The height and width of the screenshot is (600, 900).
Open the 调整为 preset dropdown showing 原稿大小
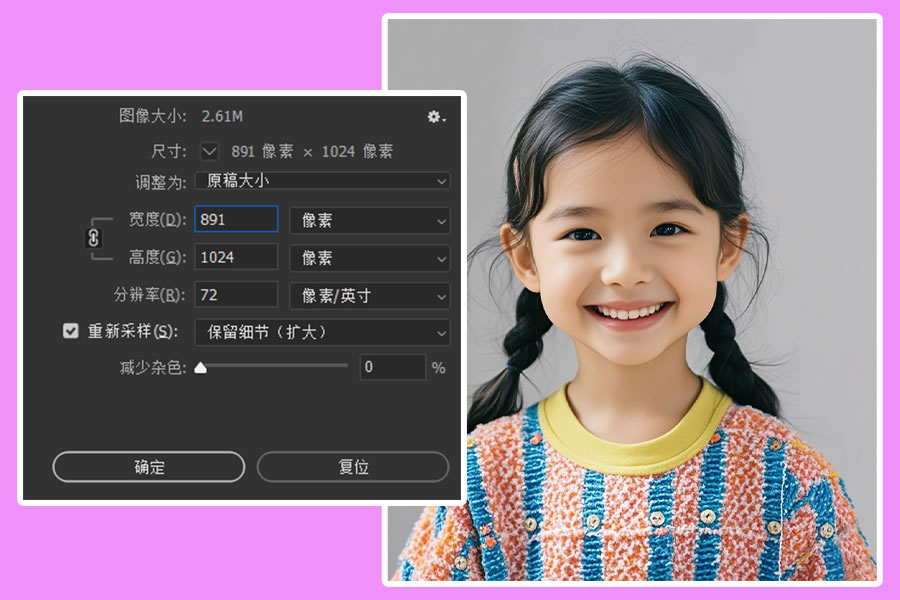pyautogui.click(x=322, y=181)
